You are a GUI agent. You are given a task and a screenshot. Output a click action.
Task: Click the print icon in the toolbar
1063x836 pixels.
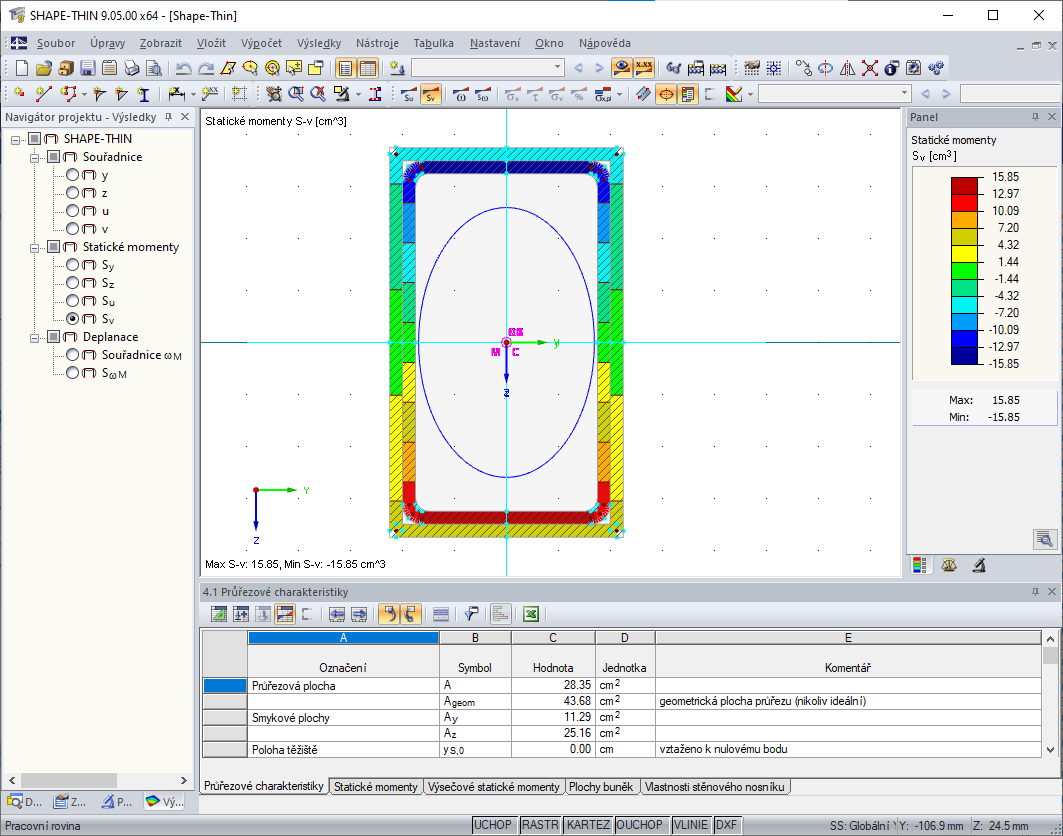pos(131,68)
